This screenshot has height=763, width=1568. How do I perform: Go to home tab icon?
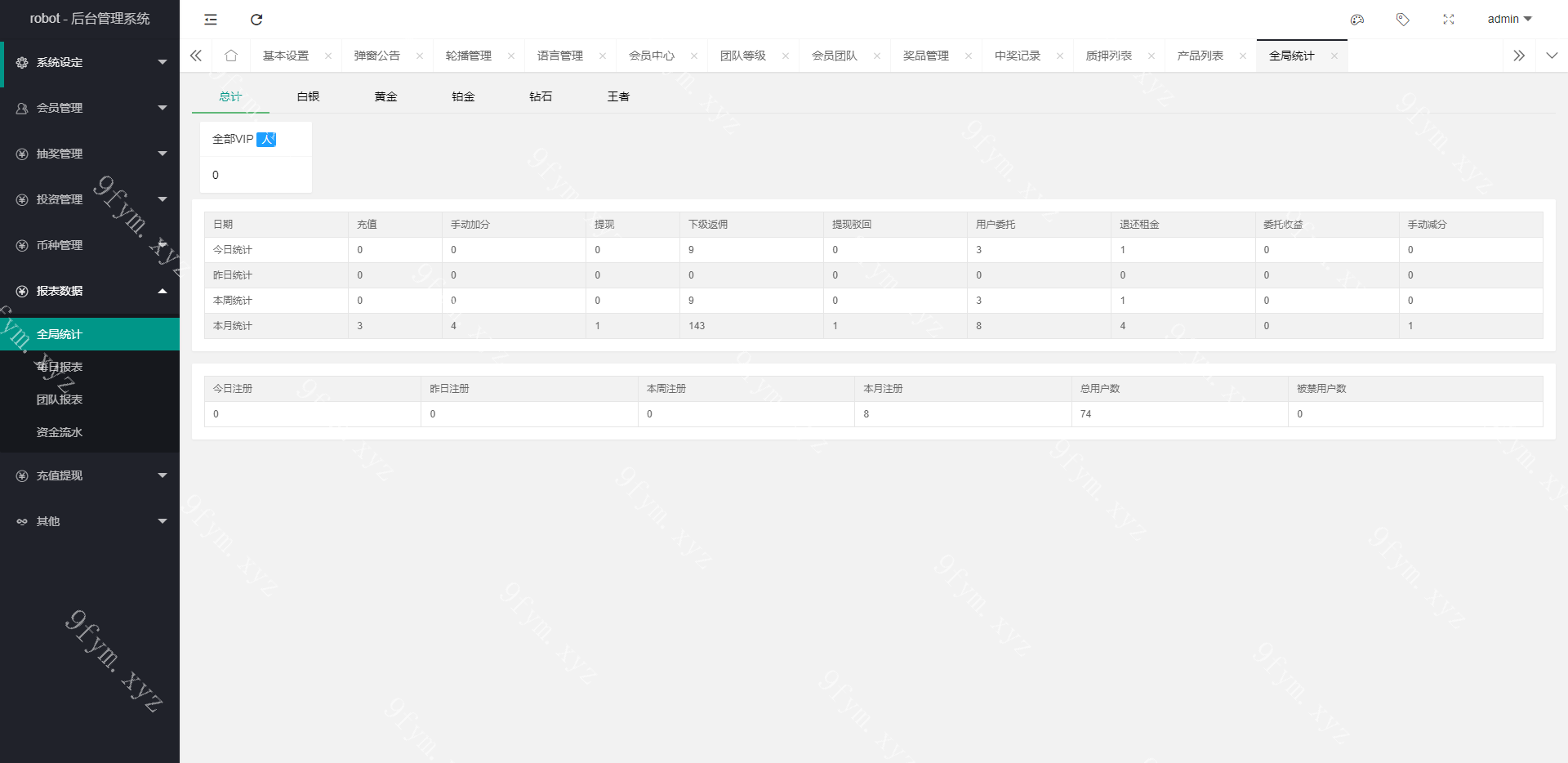coord(231,56)
